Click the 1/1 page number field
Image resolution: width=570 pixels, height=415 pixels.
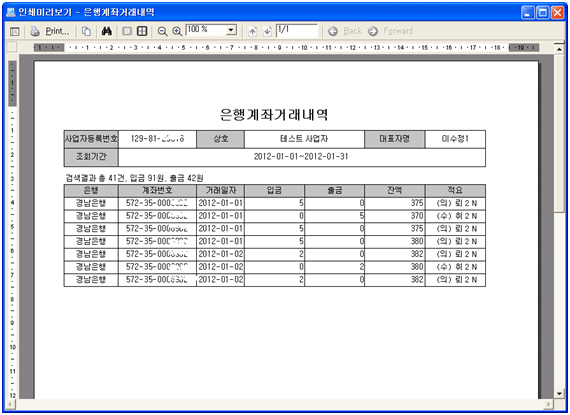click(297, 30)
